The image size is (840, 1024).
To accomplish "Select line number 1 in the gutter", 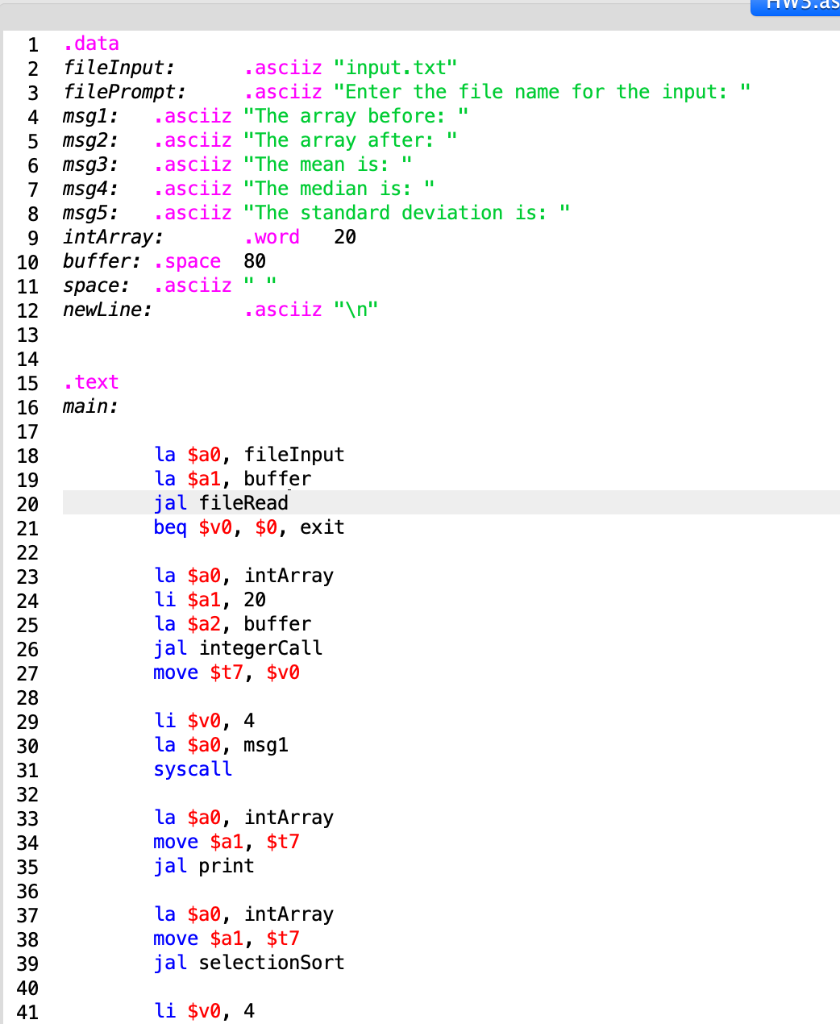I will tap(33, 43).
